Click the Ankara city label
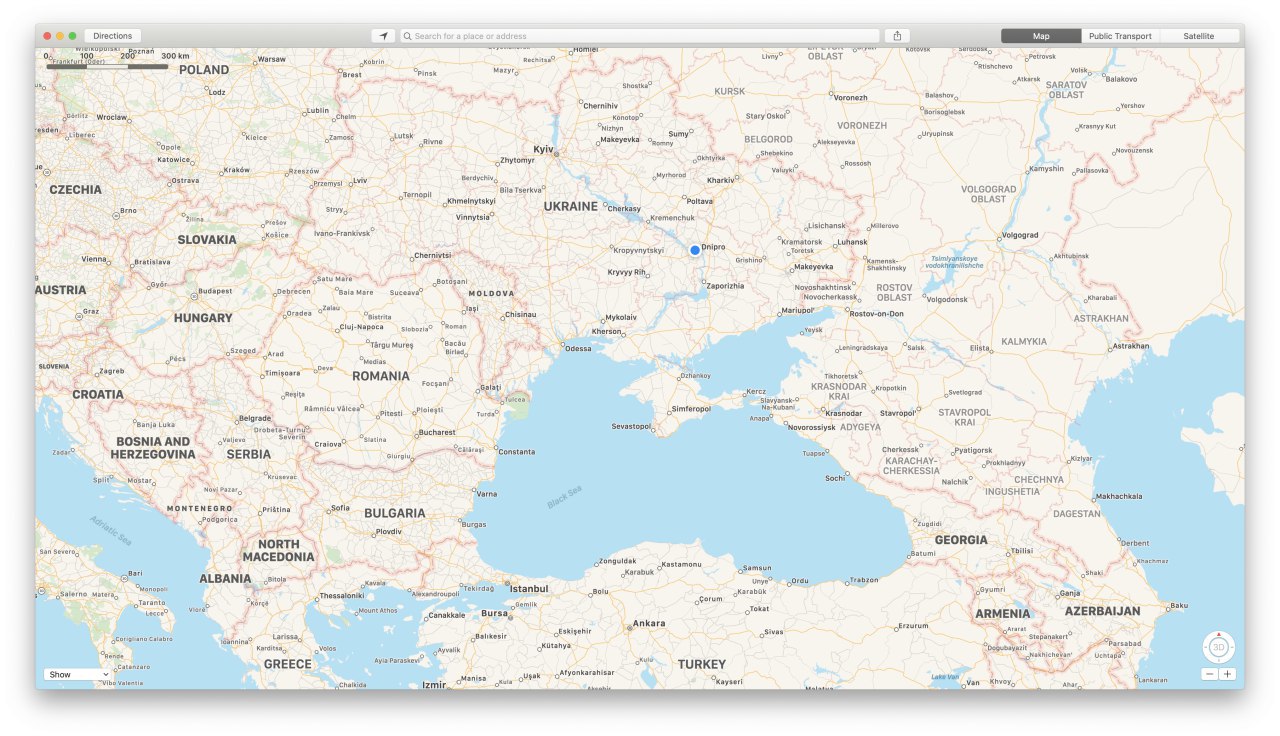The height and width of the screenshot is (736, 1280). click(x=649, y=623)
